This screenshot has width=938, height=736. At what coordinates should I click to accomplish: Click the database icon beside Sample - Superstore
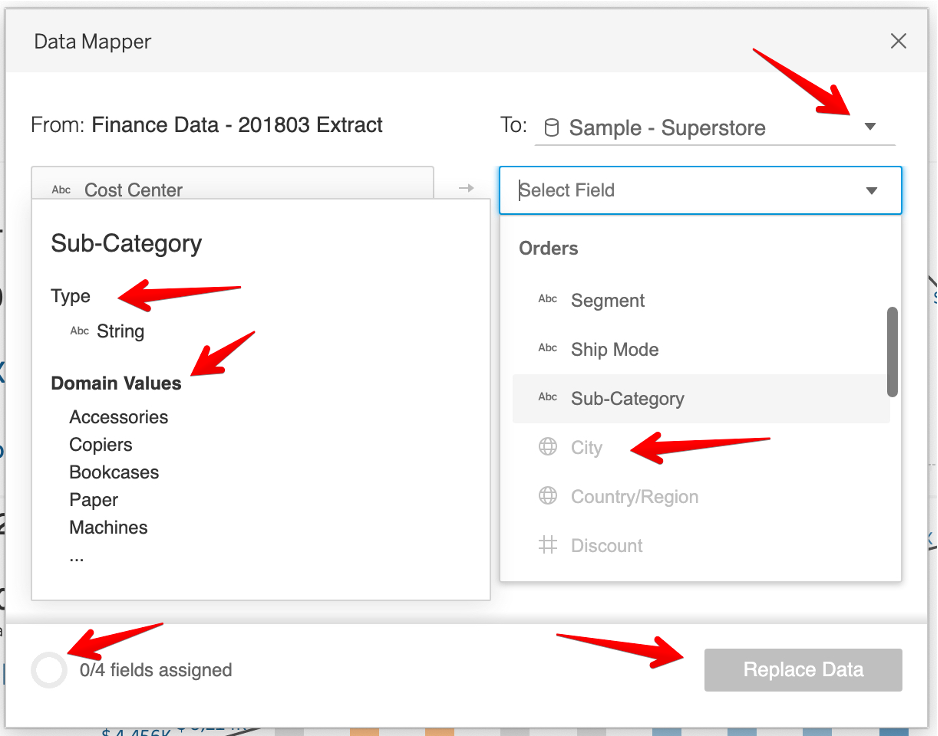[x=552, y=127]
